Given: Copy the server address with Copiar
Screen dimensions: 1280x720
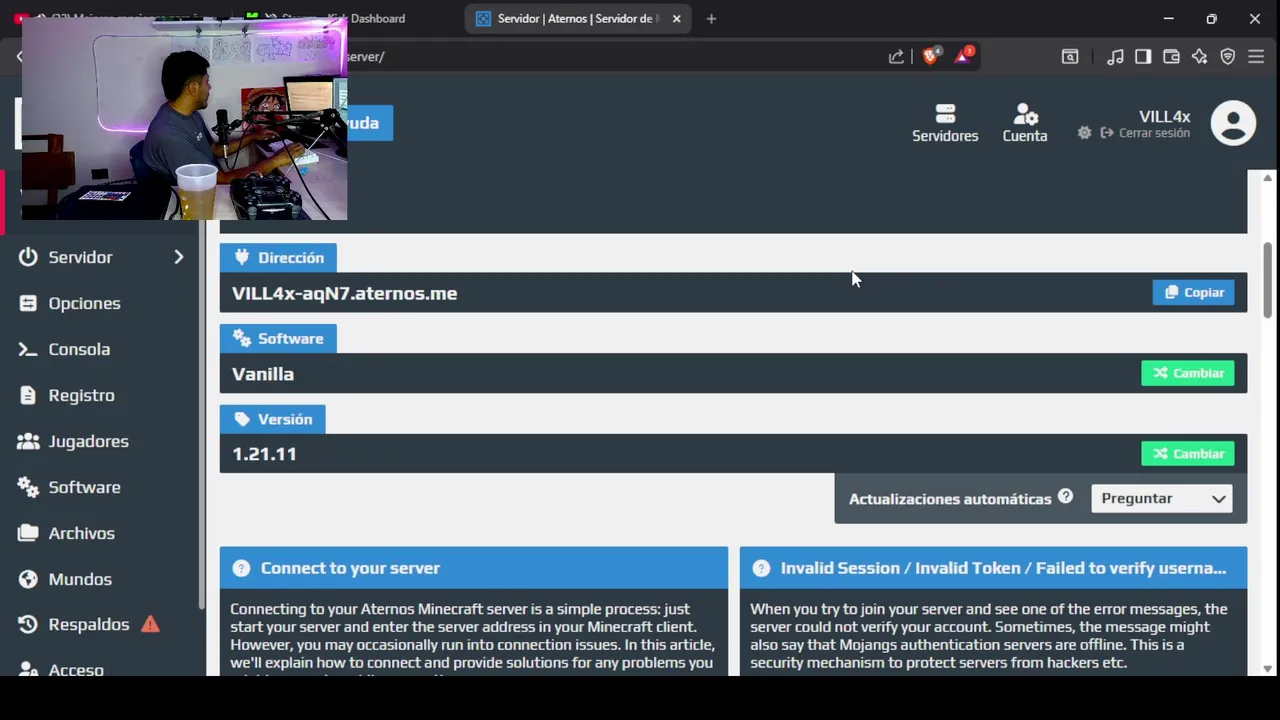Looking at the screenshot, I should (x=1193, y=292).
